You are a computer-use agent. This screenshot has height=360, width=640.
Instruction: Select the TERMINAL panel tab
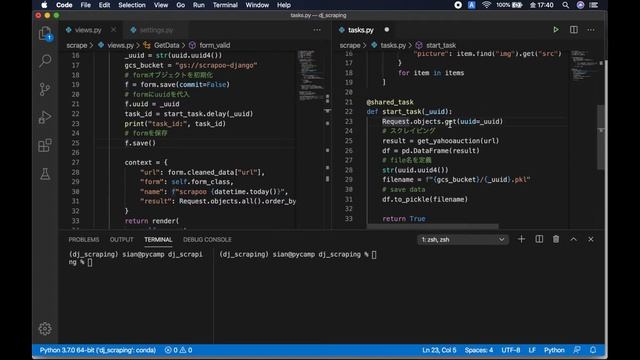point(158,240)
